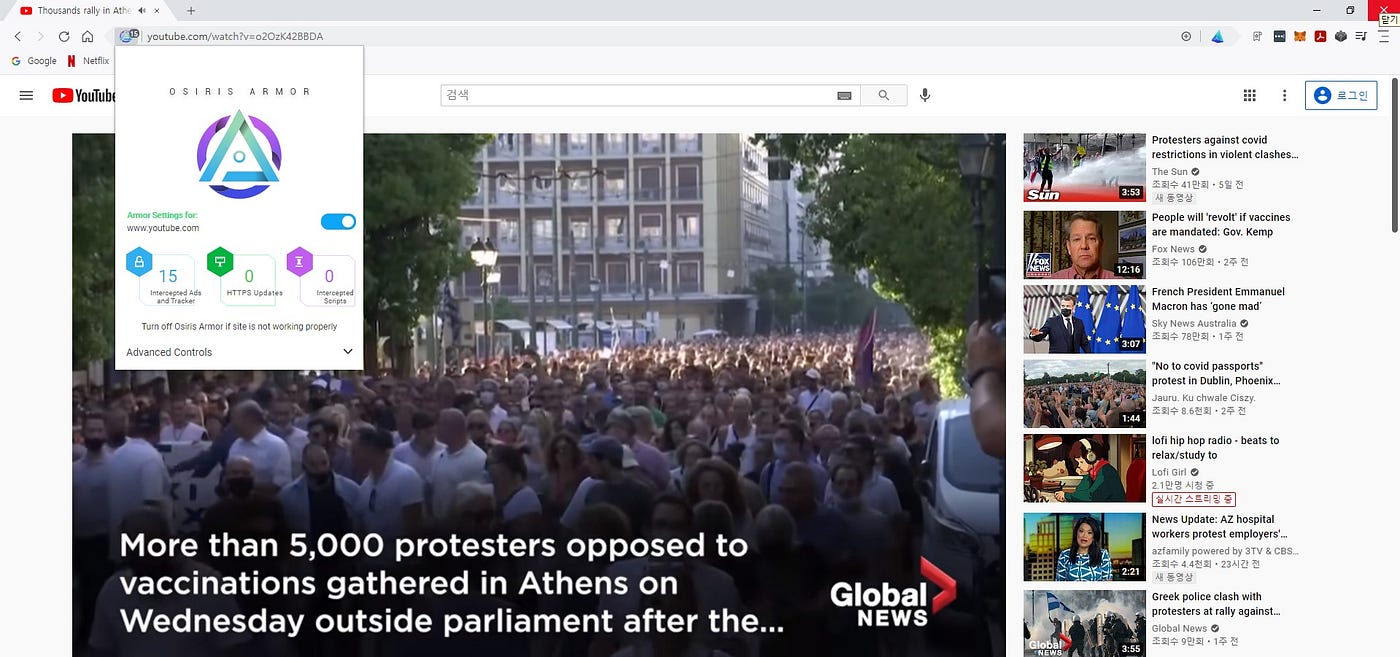Open the browser hamburger menu

coord(1383,36)
